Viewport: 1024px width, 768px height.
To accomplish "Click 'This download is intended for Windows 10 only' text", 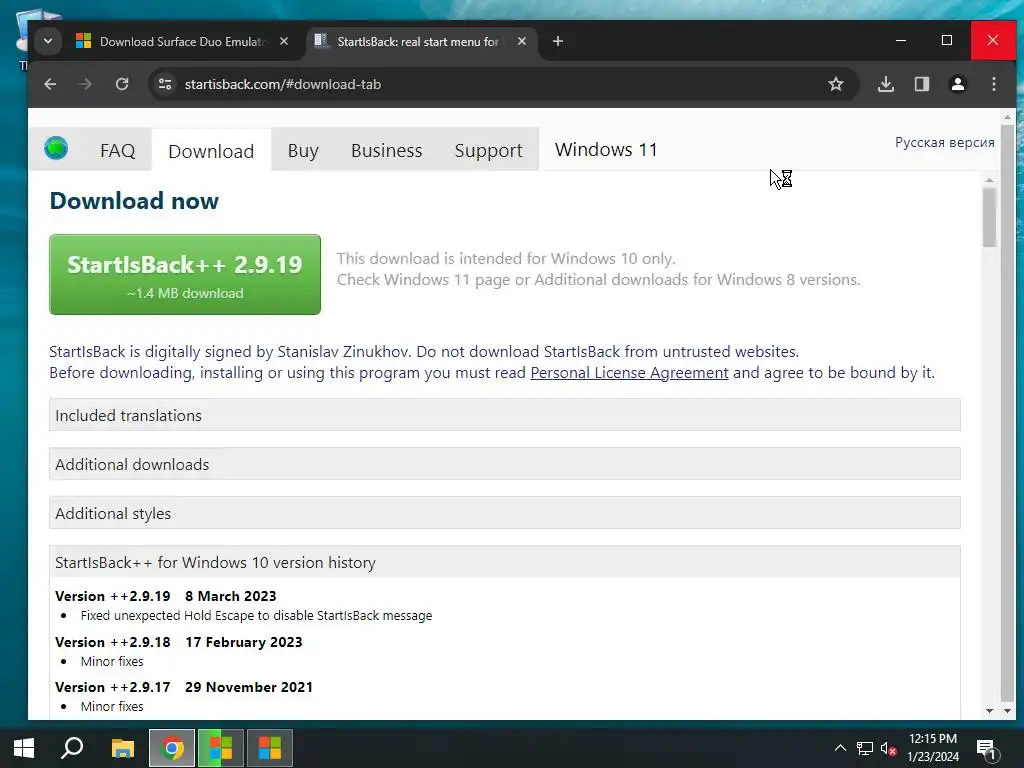I will [506, 259].
